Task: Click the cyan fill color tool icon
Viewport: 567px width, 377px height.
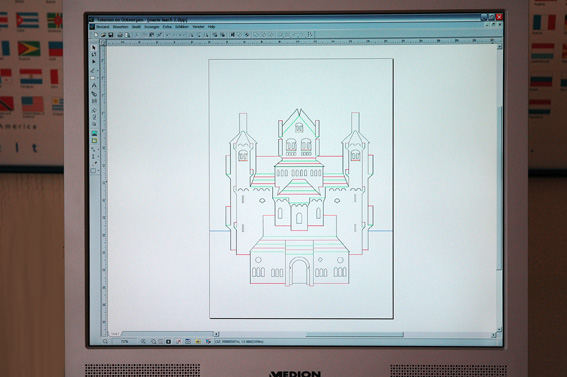Action: point(94,133)
